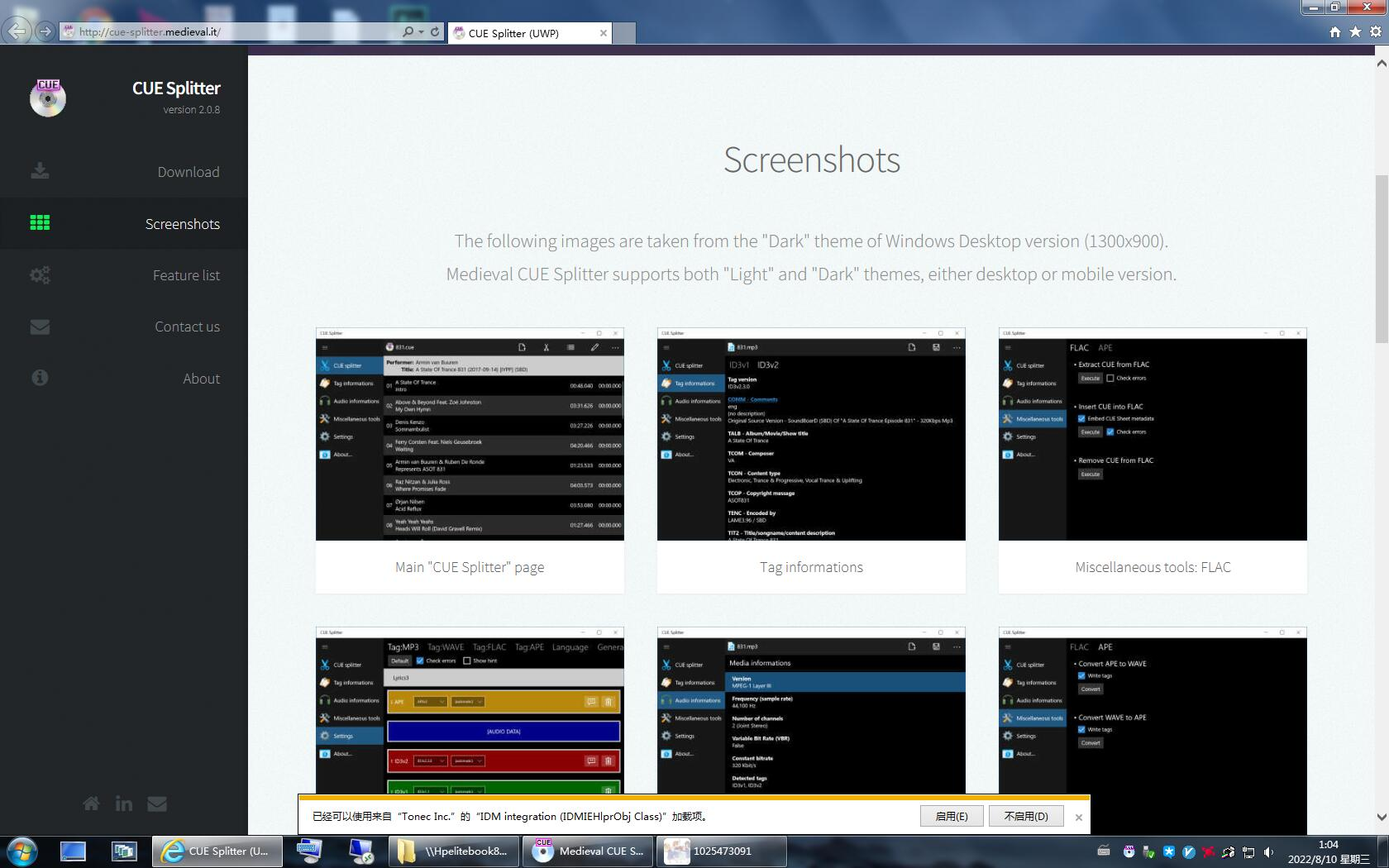Click the browser forward arrow button

45,31
